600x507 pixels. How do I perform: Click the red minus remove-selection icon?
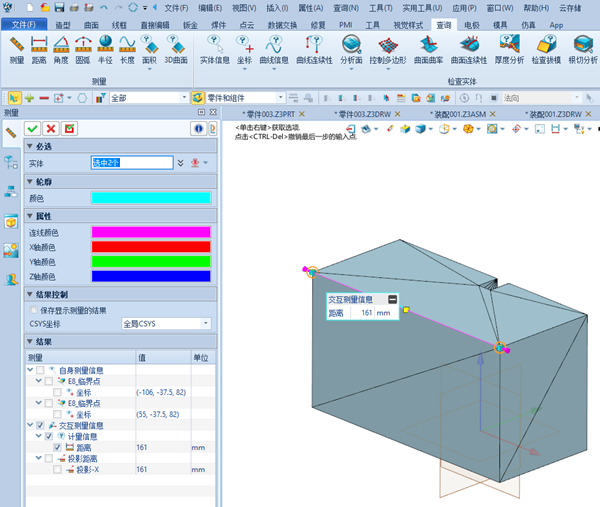coord(44,98)
